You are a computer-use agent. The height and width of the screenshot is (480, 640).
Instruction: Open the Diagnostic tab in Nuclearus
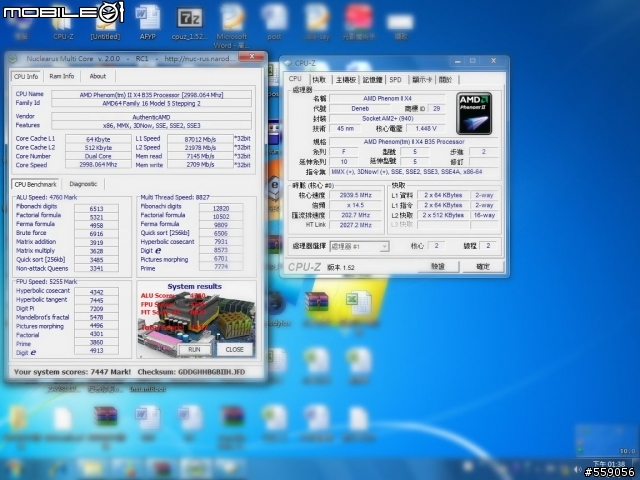83,184
